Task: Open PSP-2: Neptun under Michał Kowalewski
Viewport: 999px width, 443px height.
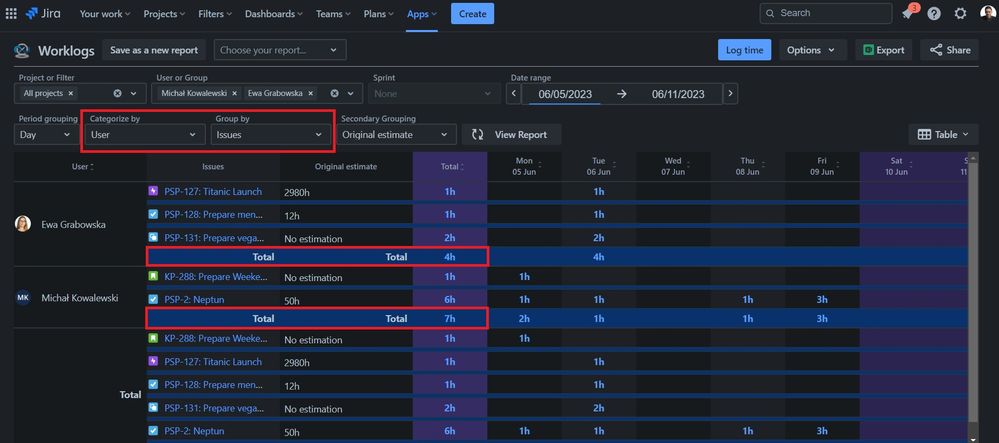Action: (194, 299)
